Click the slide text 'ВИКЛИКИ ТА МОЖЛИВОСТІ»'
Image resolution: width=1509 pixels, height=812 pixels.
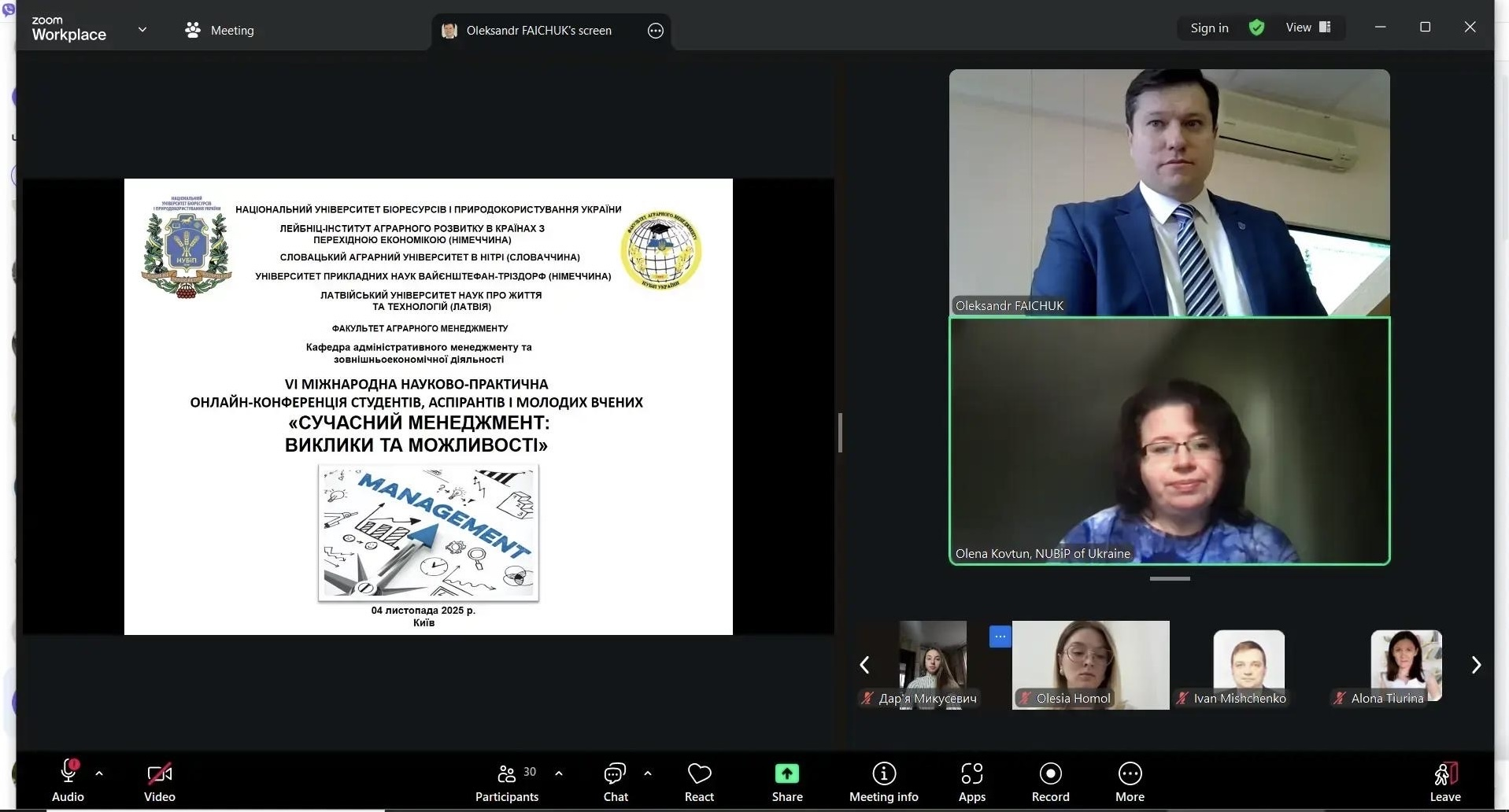(416, 445)
